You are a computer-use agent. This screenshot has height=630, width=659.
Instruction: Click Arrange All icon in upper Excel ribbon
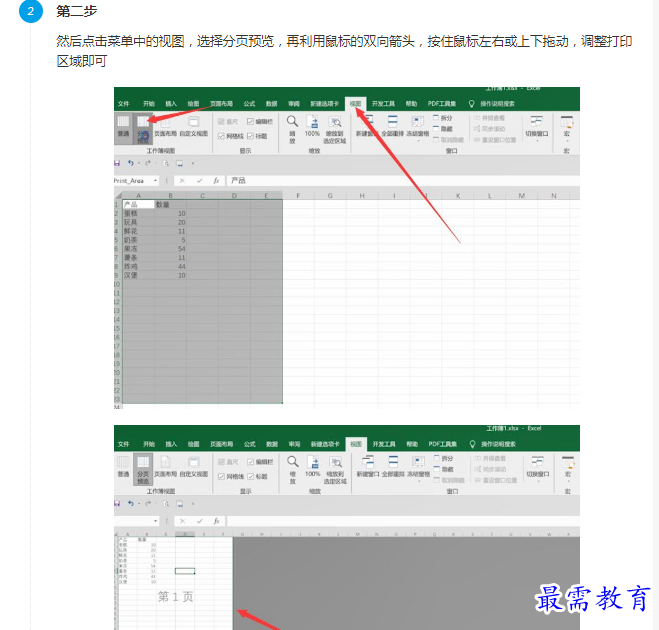point(392,122)
